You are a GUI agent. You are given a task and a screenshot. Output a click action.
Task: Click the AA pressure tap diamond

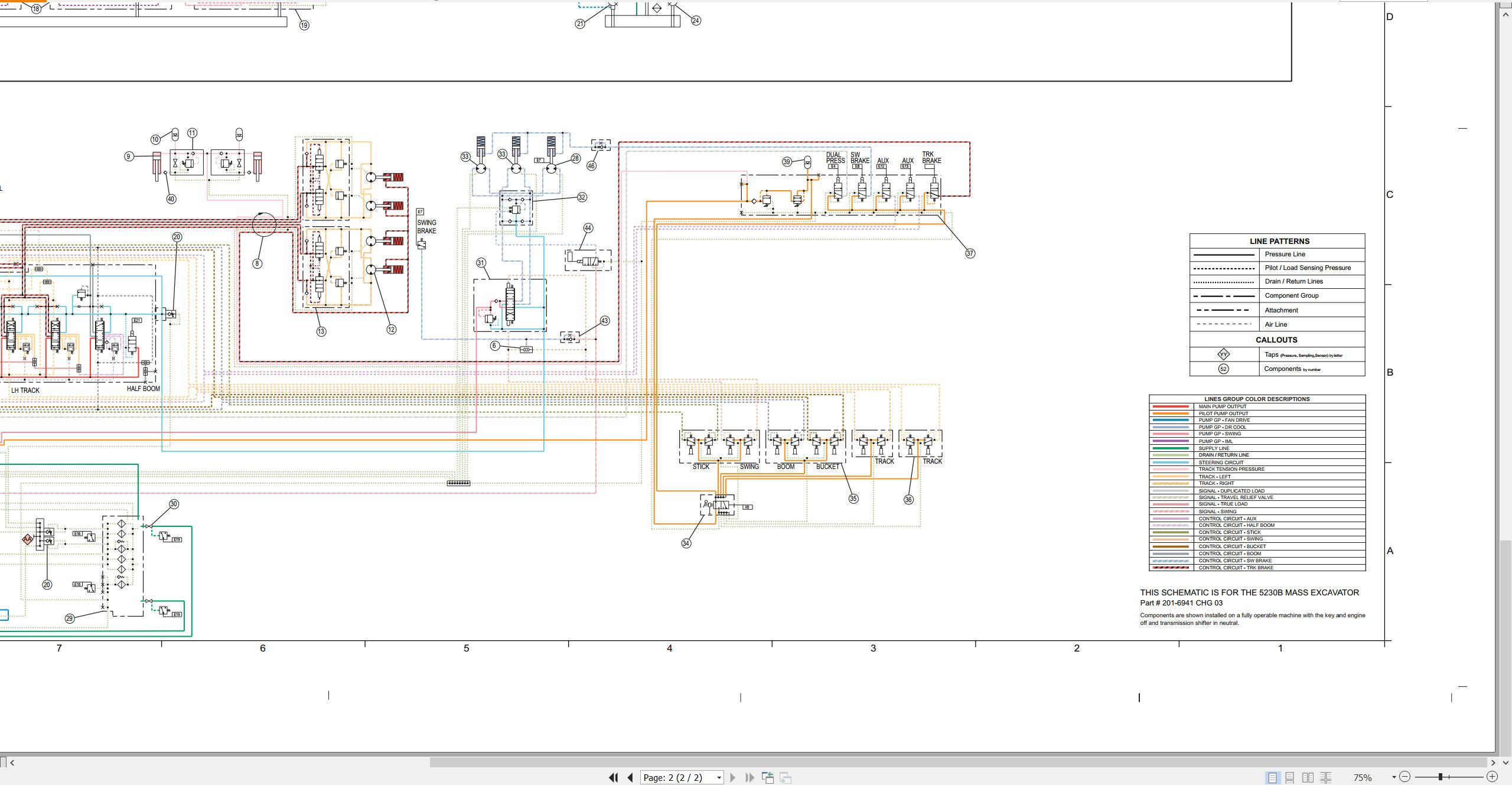(27, 539)
